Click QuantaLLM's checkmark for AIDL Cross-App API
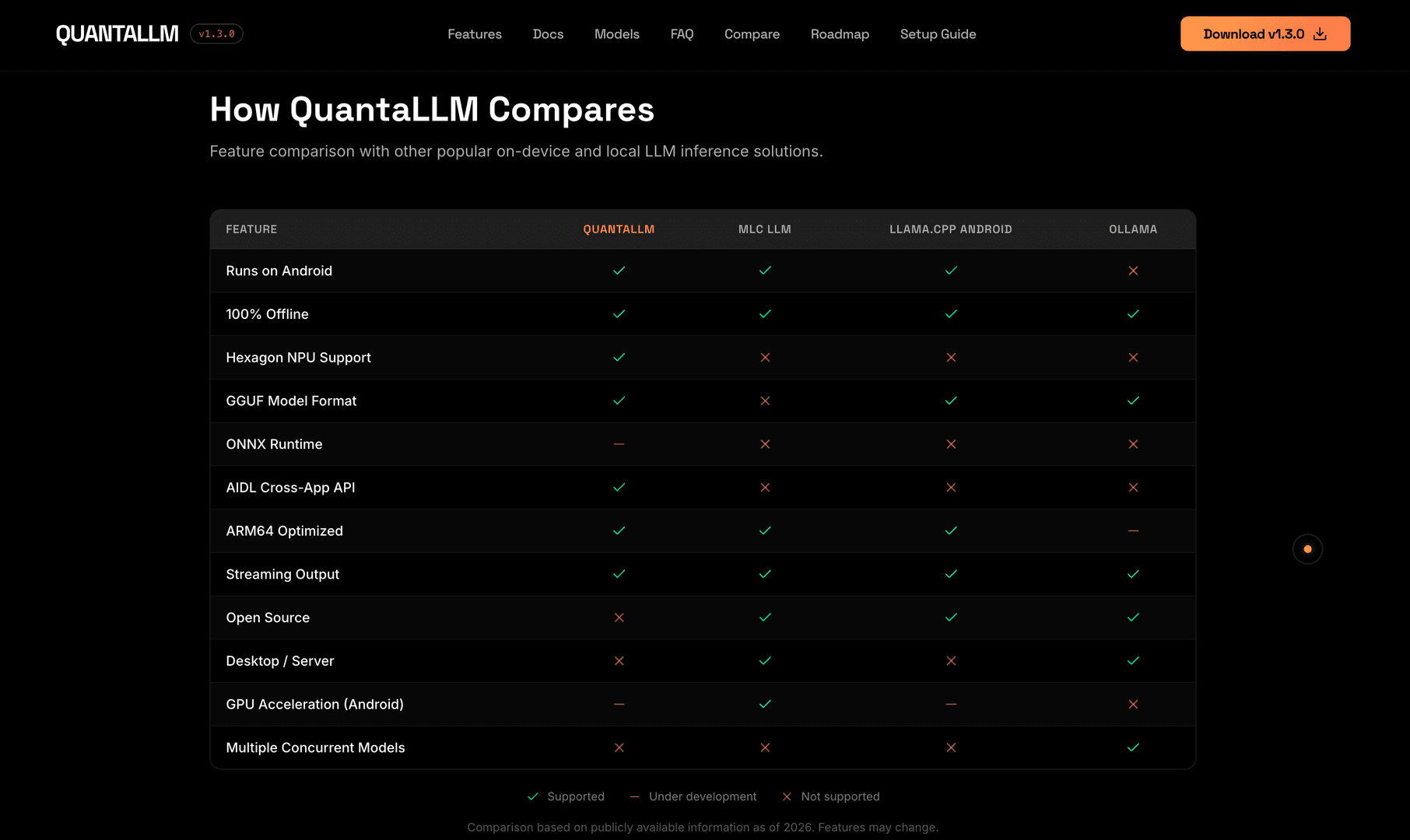The width and height of the screenshot is (1410, 840). [x=619, y=488]
